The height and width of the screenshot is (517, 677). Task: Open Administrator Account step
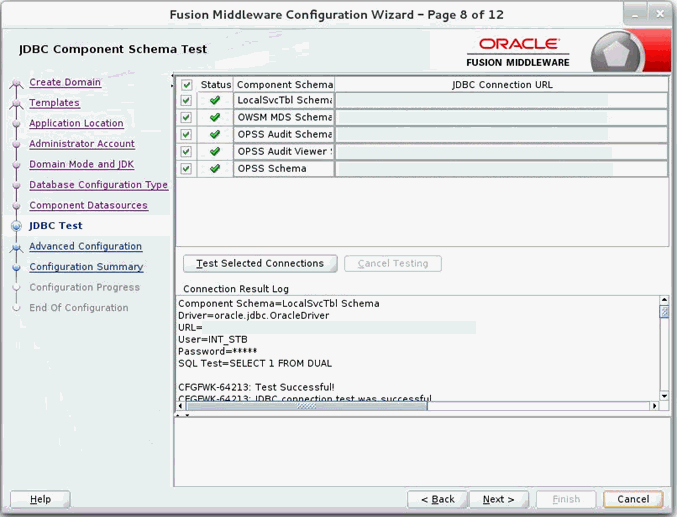(x=82, y=144)
